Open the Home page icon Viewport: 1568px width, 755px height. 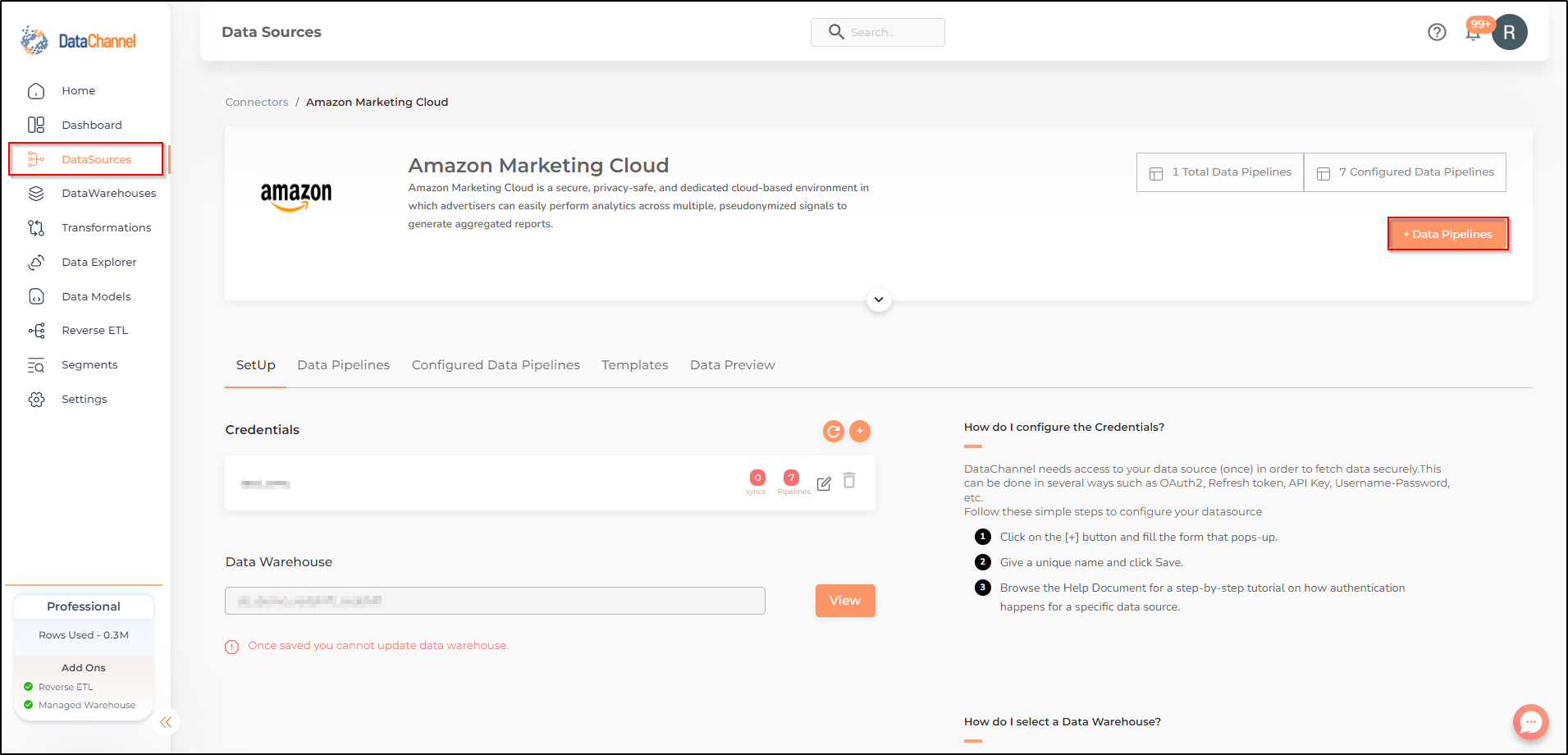tap(36, 91)
